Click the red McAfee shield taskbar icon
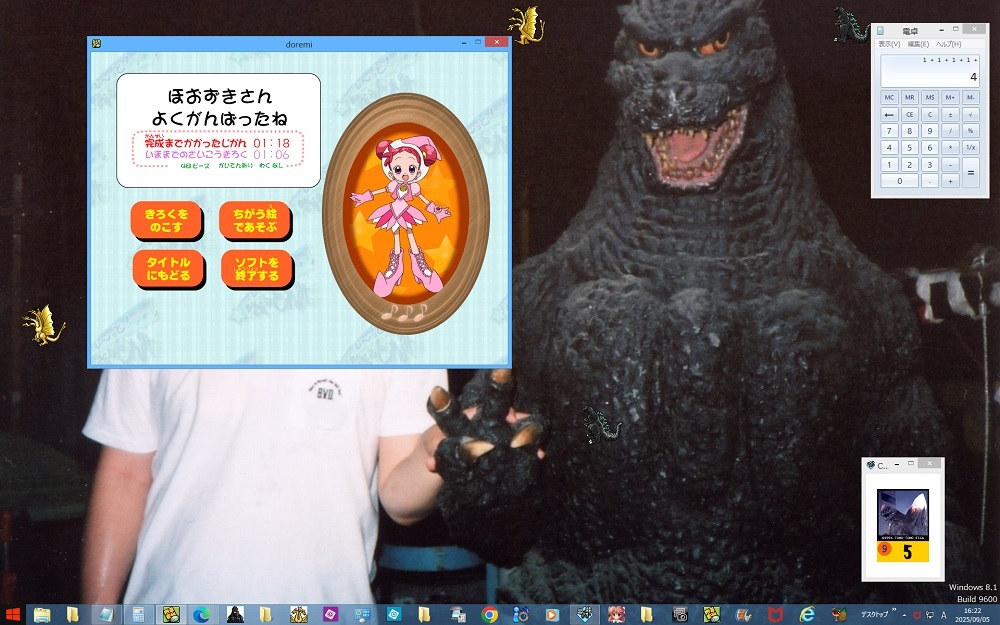 point(775,615)
